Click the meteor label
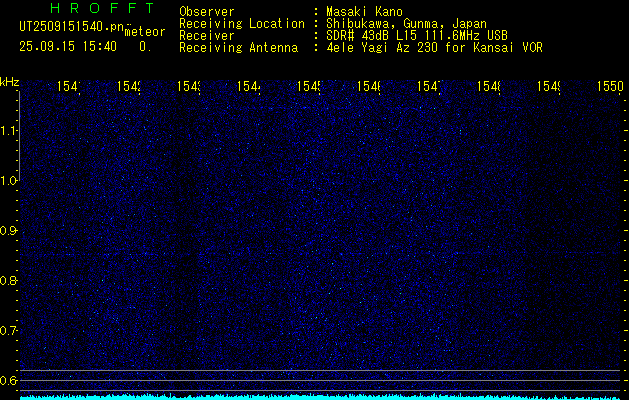This screenshot has width=629, height=400. pyautogui.click(x=145, y=32)
